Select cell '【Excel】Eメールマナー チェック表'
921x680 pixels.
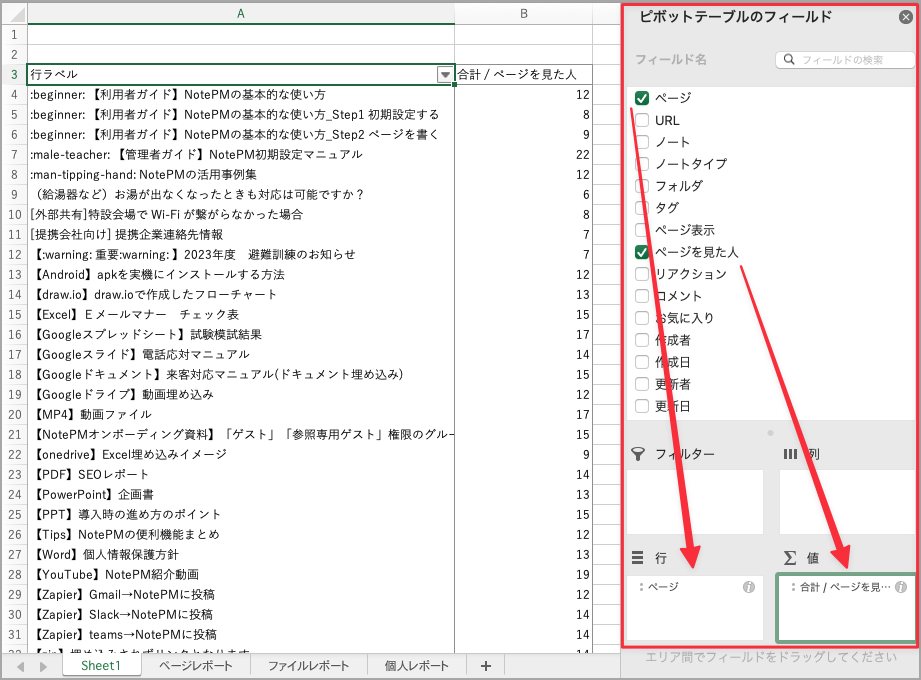tap(241, 315)
